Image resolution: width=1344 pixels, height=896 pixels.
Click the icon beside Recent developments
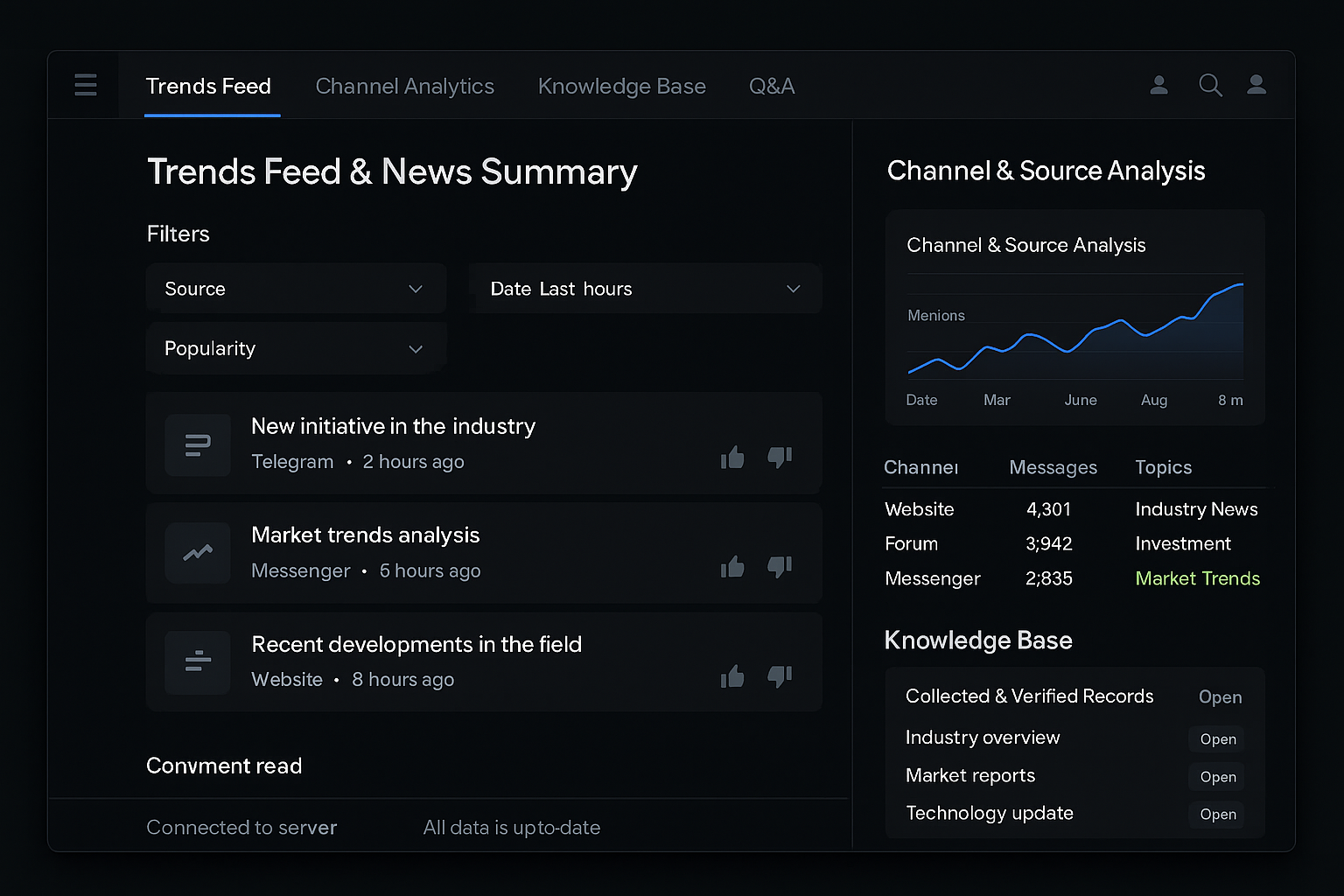pos(198,662)
